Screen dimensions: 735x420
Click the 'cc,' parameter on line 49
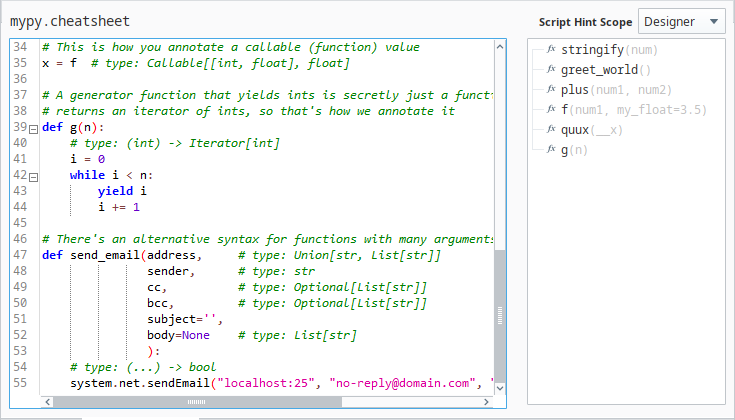pyautogui.click(x=157, y=287)
